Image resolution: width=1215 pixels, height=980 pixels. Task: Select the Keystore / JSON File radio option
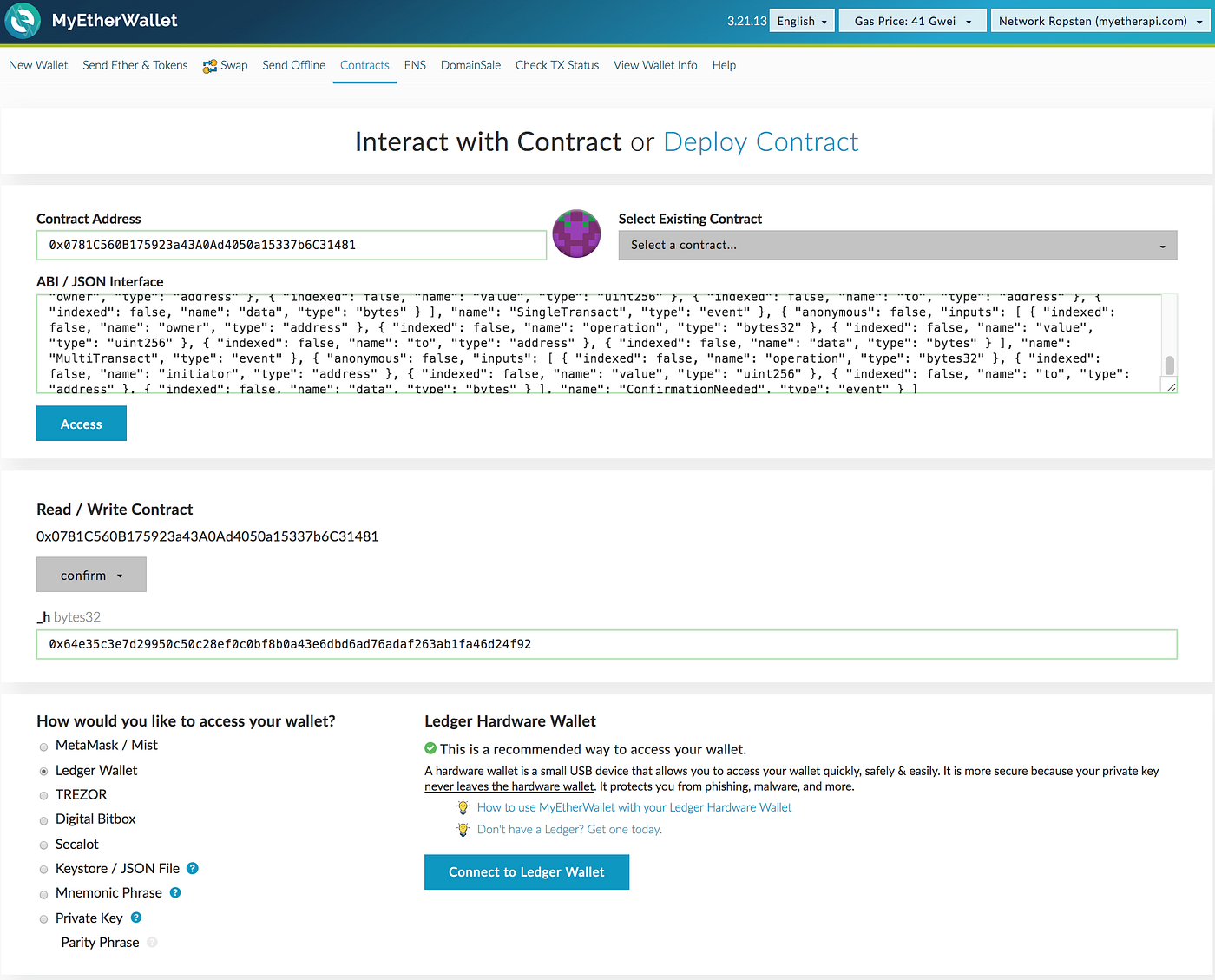(43, 869)
